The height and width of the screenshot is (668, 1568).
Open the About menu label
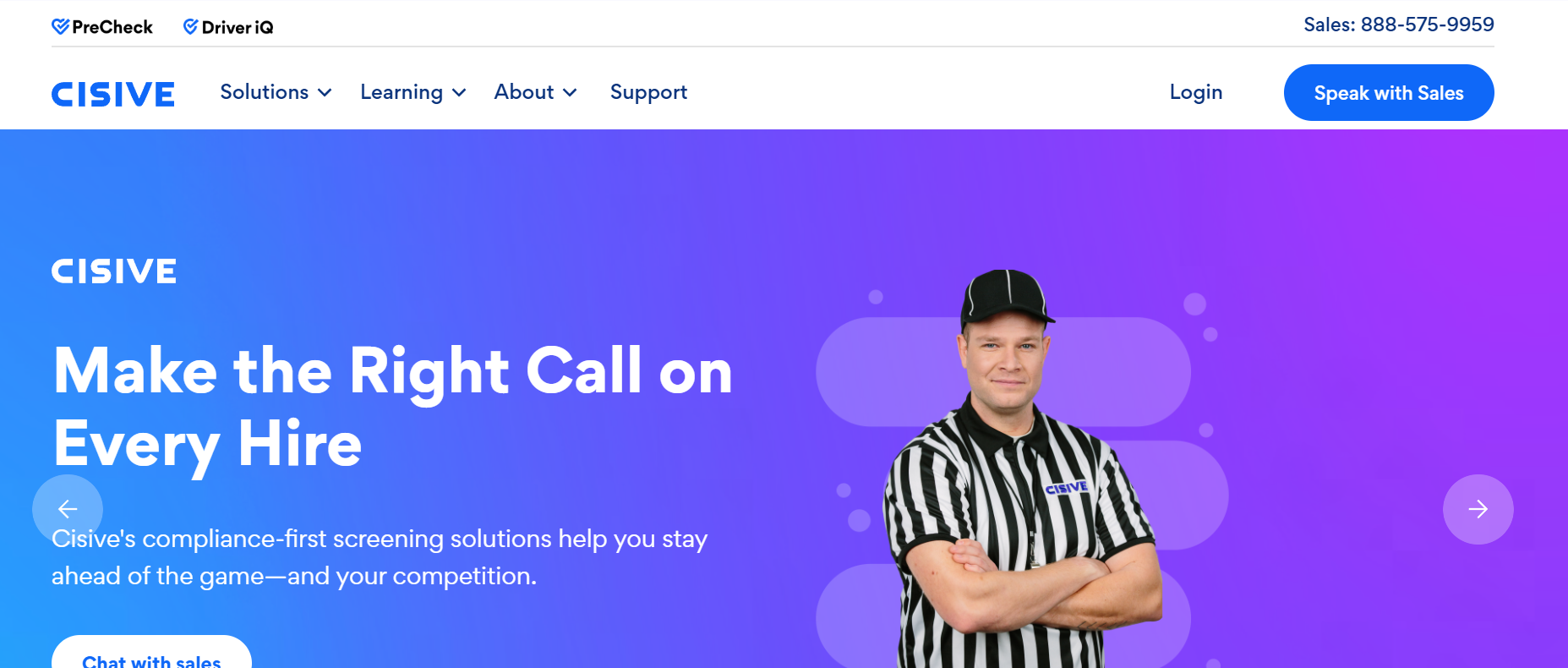[x=524, y=92]
